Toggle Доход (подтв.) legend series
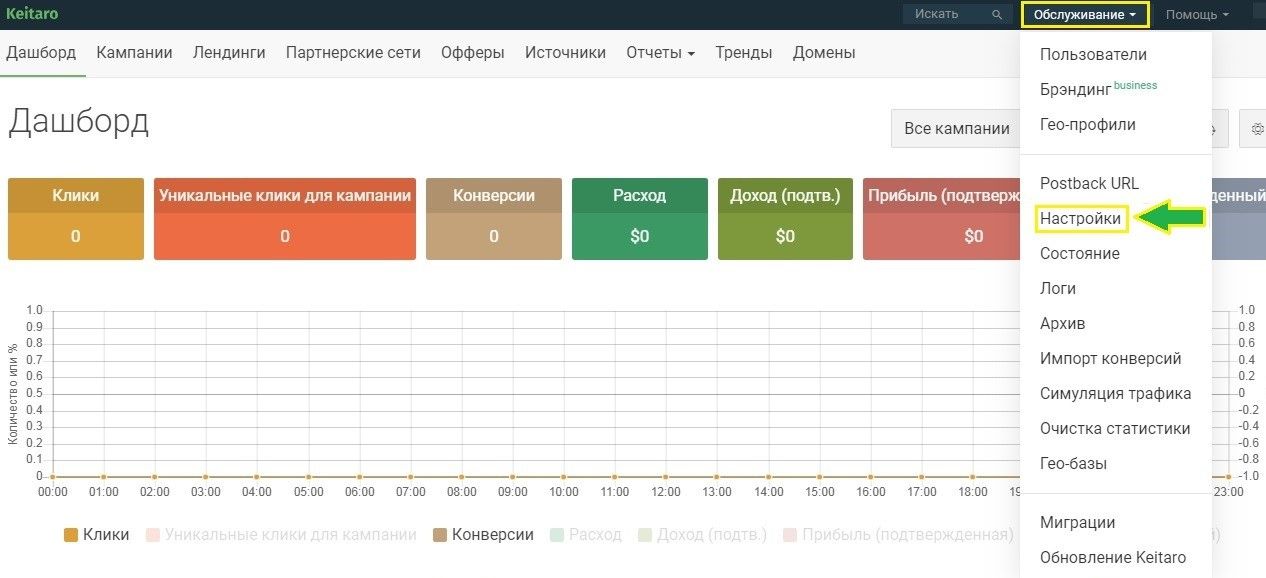Image resolution: width=1266 pixels, height=578 pixels. point(702,535)
